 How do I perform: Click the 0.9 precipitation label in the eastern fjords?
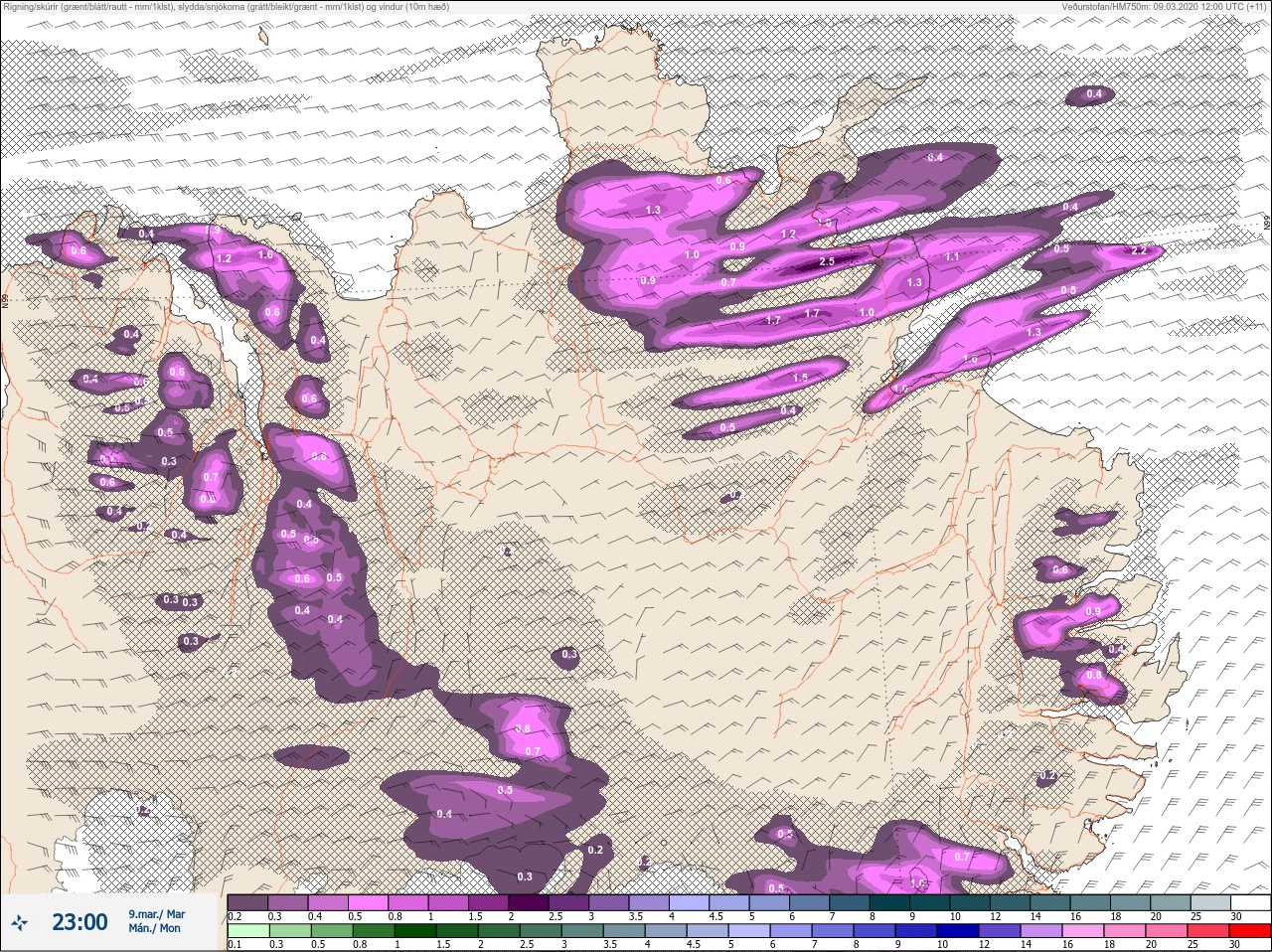tap(1093, 610)
